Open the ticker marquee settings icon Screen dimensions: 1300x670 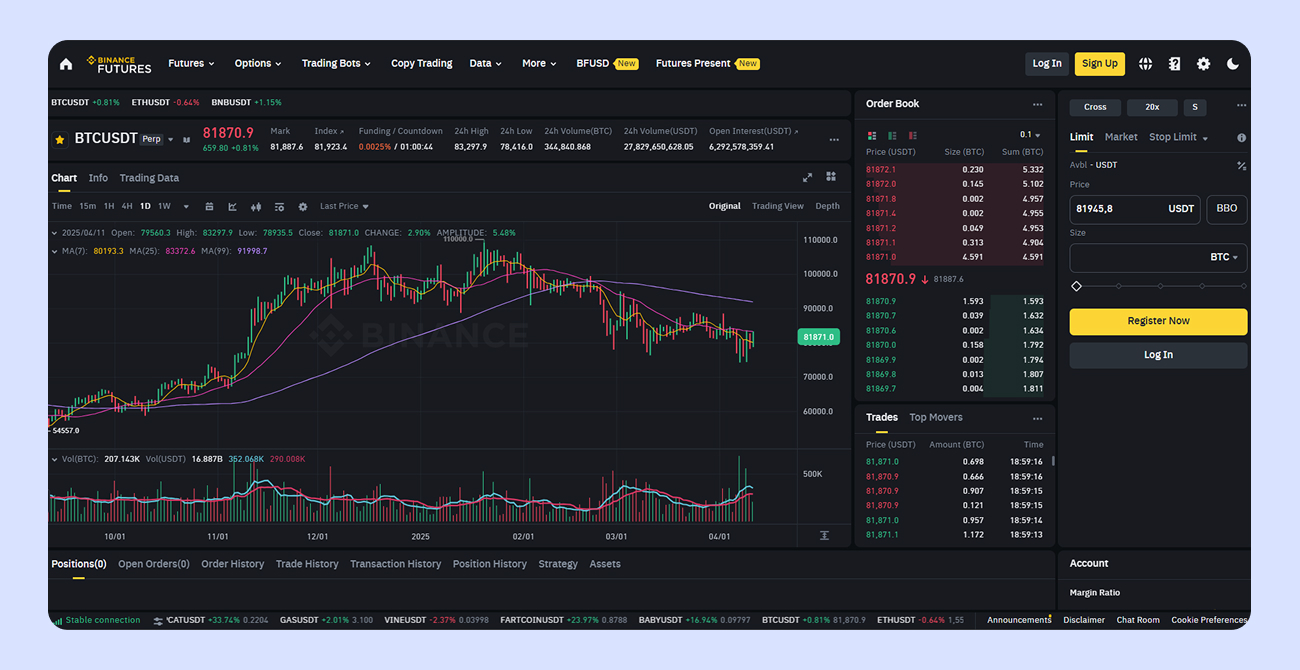(x=158, y=620)
